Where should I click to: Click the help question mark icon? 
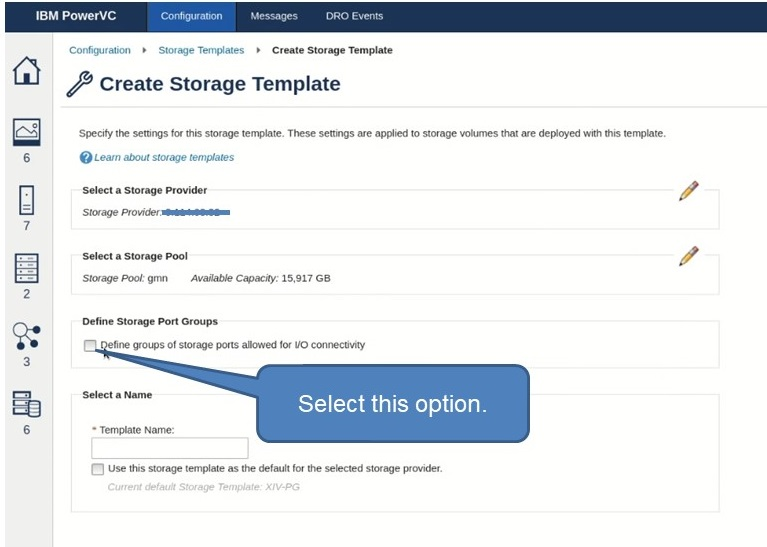pos(86,158)
